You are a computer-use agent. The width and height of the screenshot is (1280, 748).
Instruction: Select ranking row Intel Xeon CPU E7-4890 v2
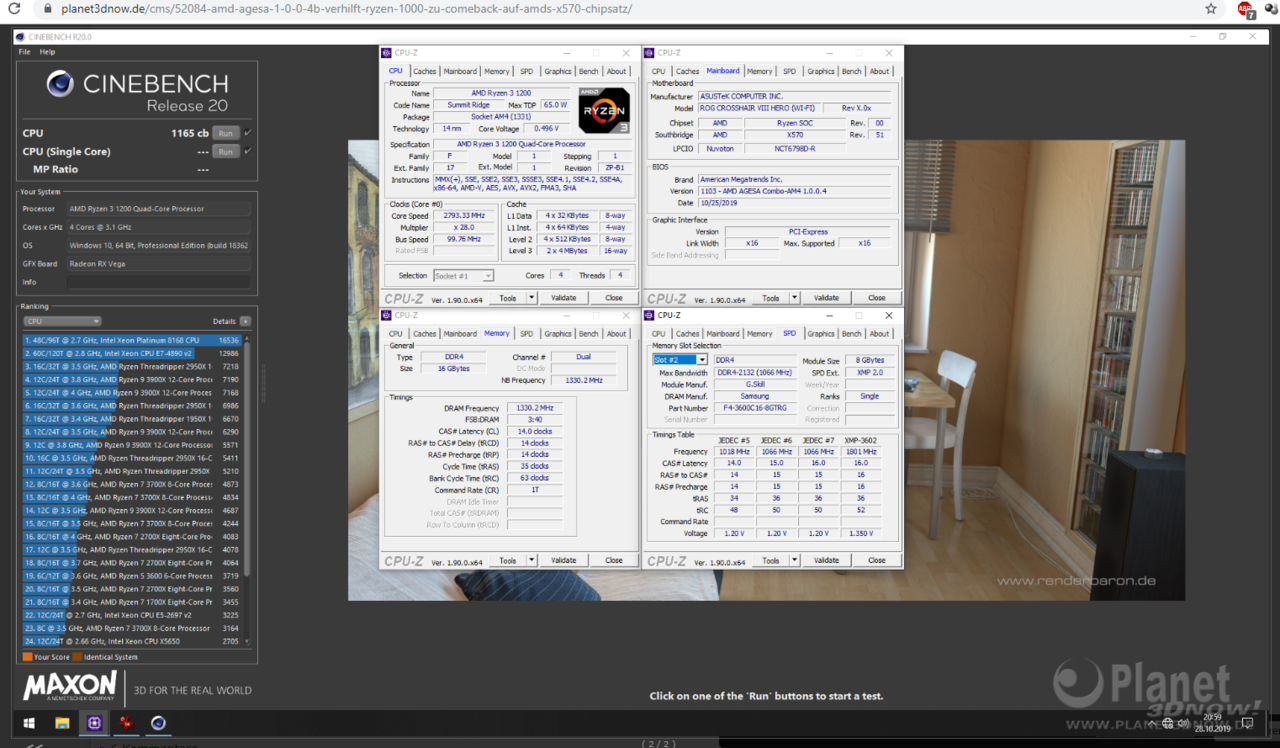tap(132, 353)
